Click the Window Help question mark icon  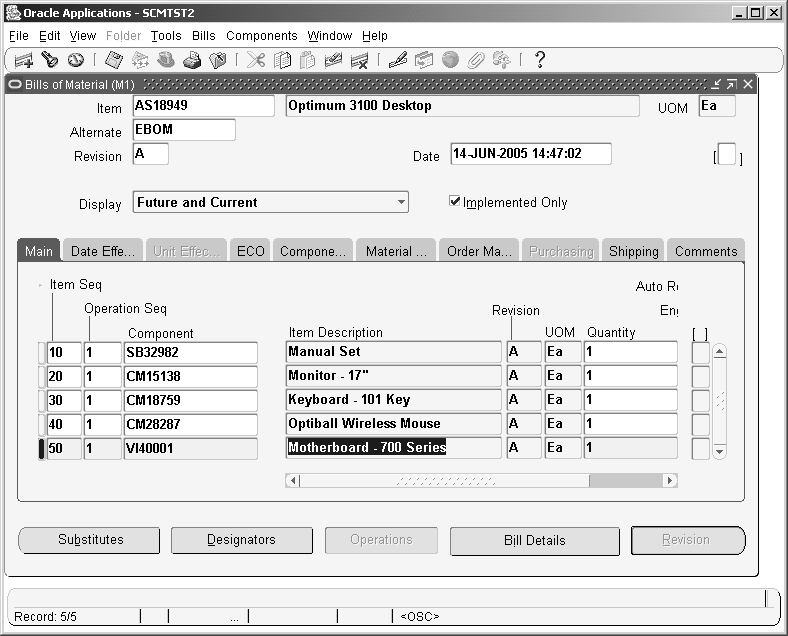[x=540, y=60]
